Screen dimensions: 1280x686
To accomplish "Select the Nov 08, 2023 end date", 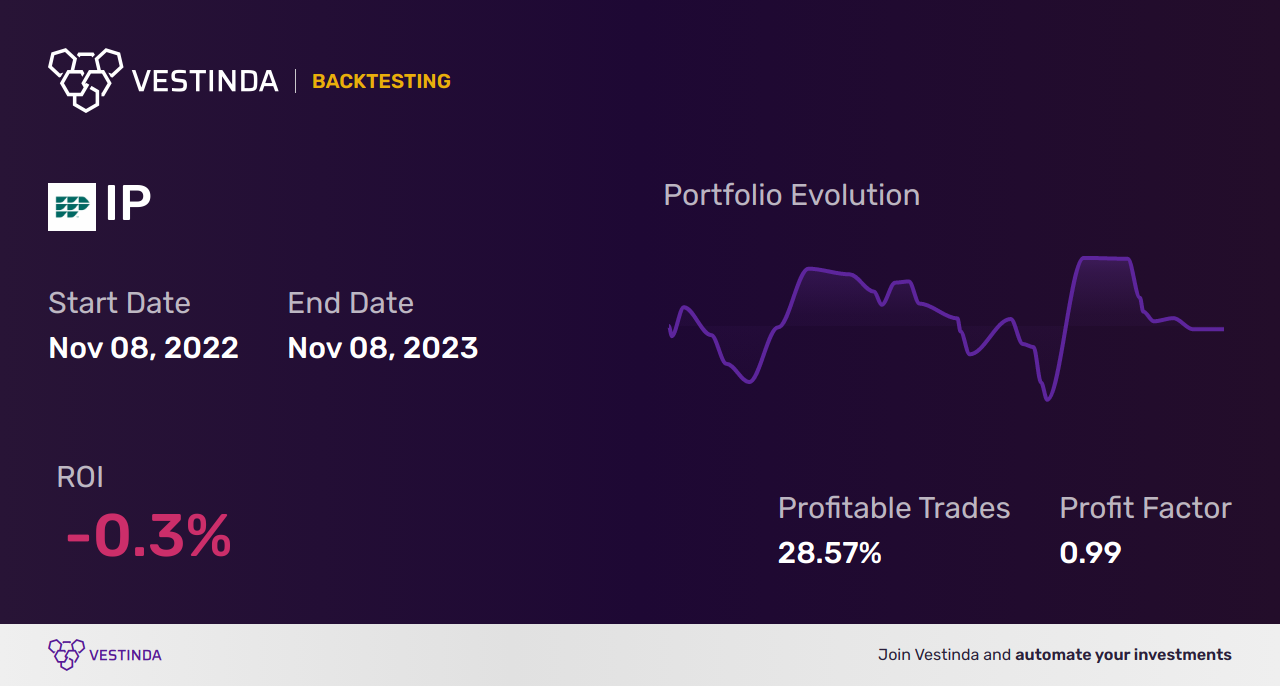I will click(x=382, y=348).
